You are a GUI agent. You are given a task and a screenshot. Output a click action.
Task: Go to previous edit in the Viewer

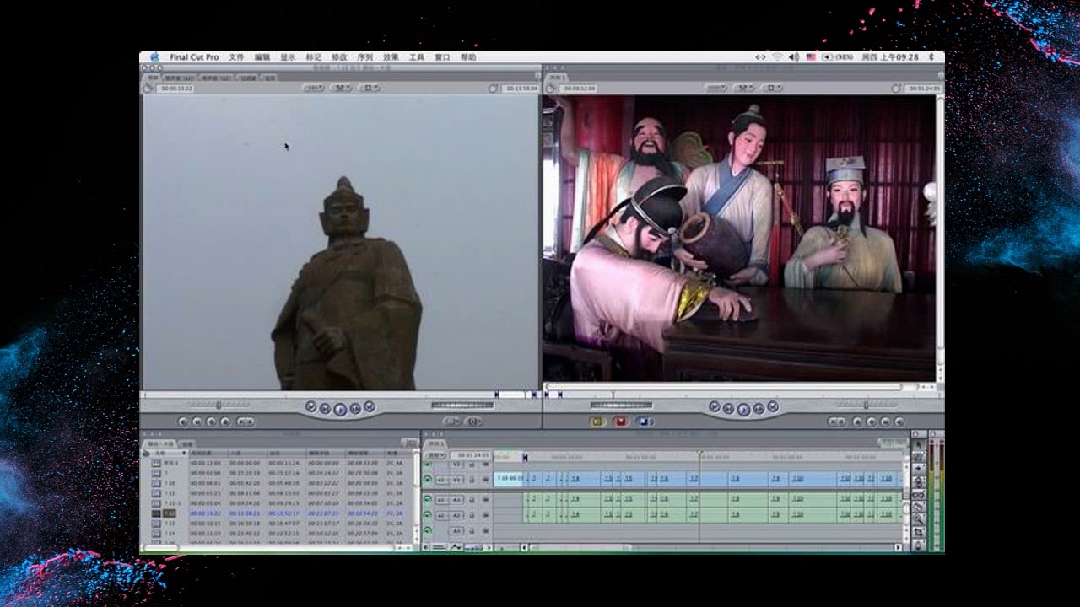[311, 407]
